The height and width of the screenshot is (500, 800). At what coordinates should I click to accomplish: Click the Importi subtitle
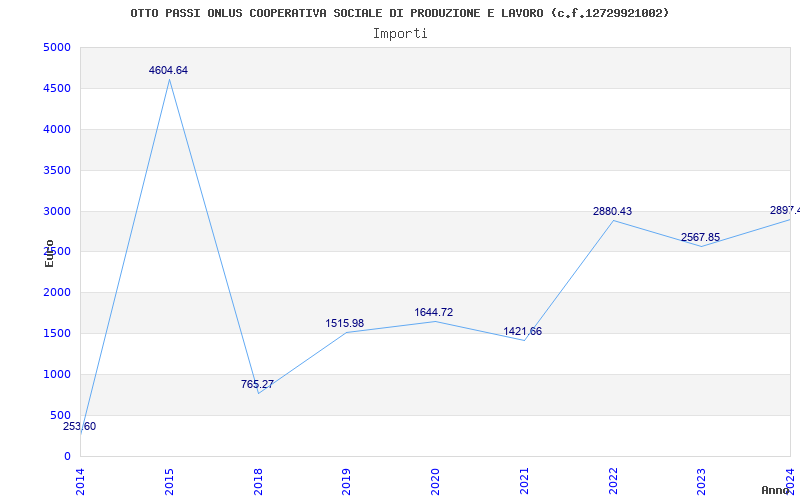pyautogui.click(x=400, y=34)
